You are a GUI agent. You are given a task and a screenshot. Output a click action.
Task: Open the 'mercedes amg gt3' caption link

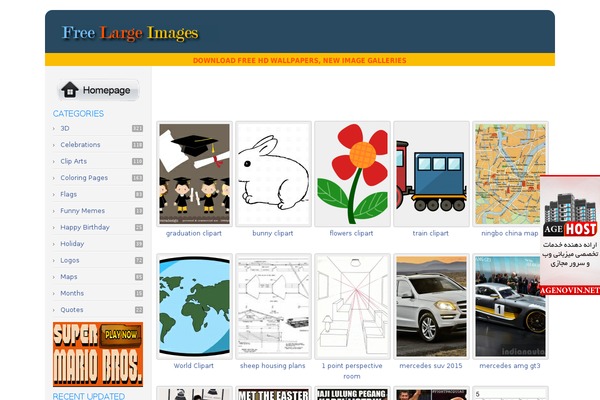tap(510, 366)
